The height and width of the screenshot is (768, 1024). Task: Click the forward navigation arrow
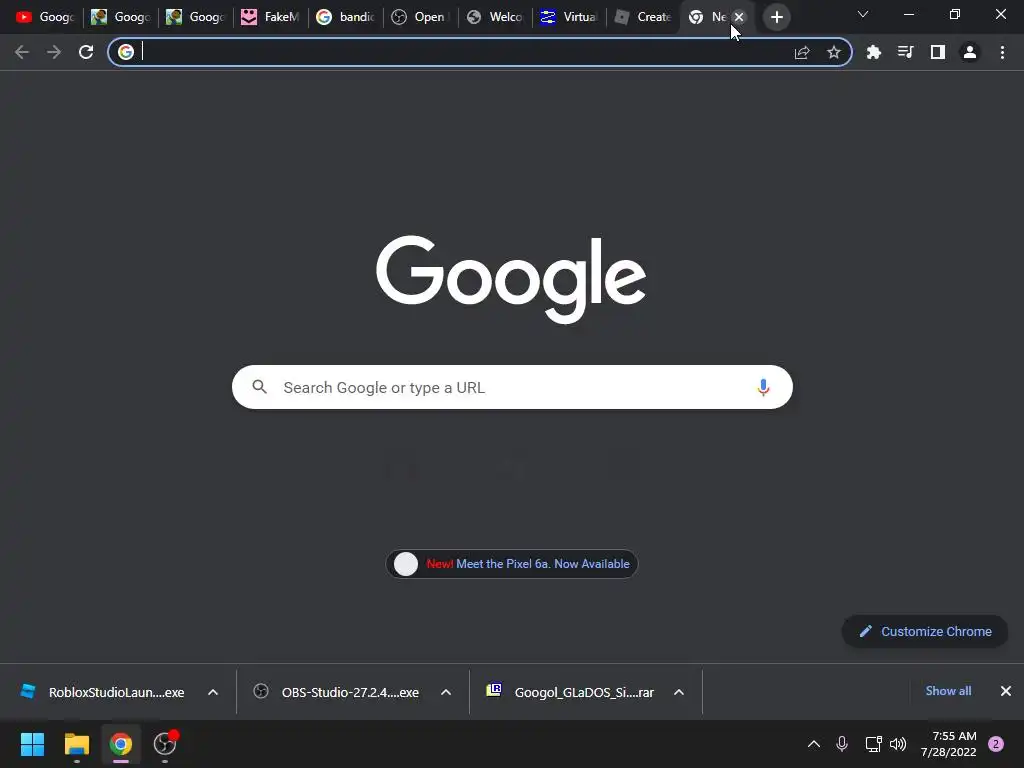(54, 52)
